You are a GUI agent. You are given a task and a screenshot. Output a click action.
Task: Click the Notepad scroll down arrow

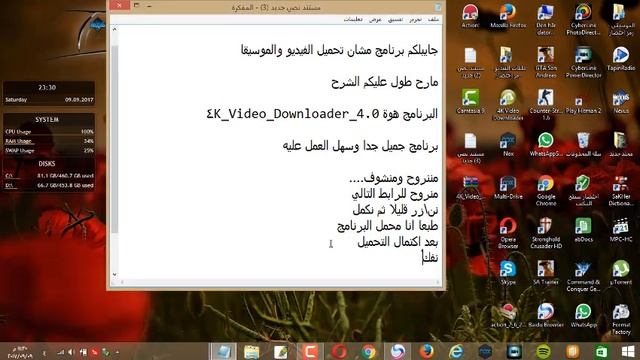point(115,274)
